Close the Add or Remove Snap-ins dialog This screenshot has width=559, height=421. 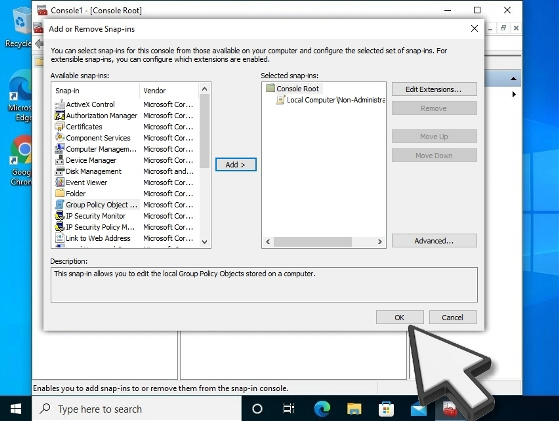474,29
